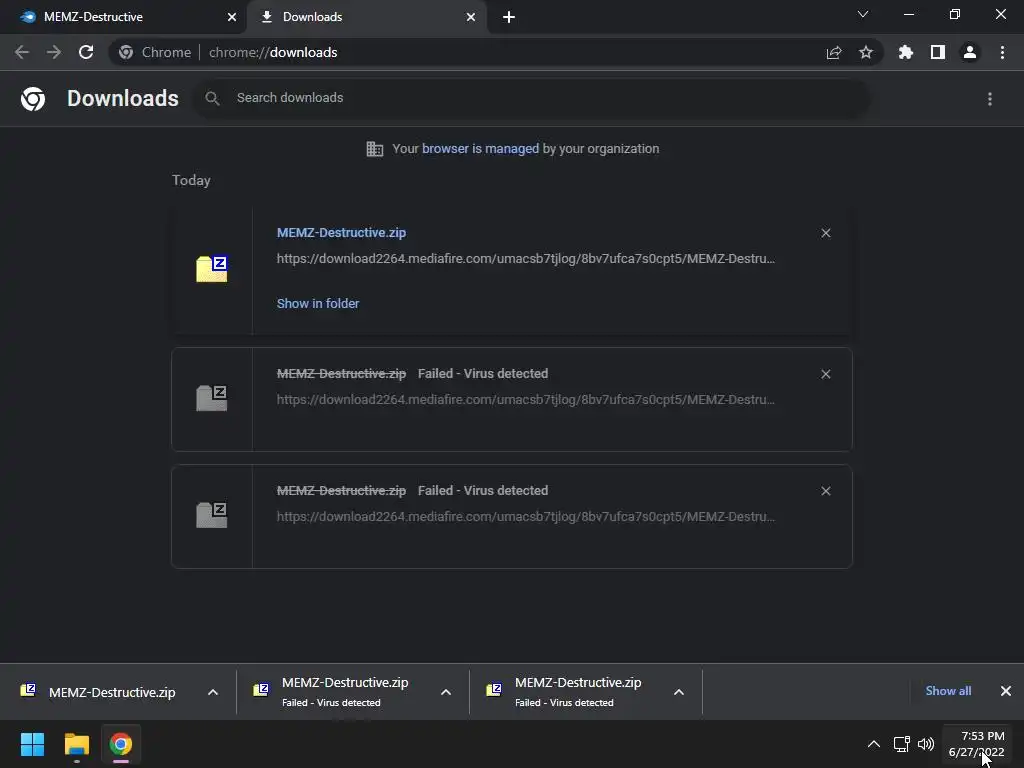Expand options for completed shelf download
Viewport: 1024px width, 768px height.
click(x=213, y=692)
